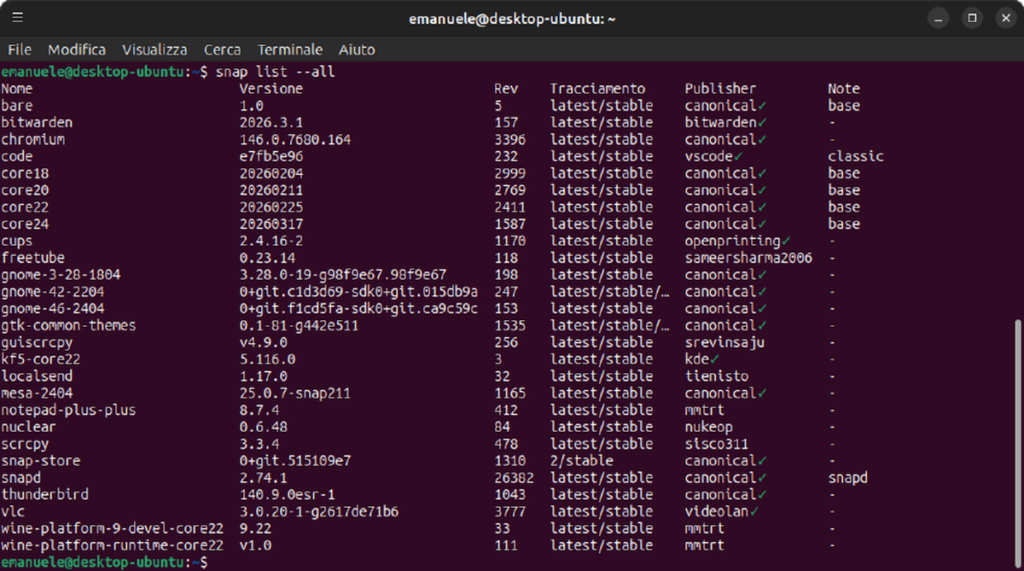Click the 'Note' column header
1024x571 pixels.
coord(844,89)
